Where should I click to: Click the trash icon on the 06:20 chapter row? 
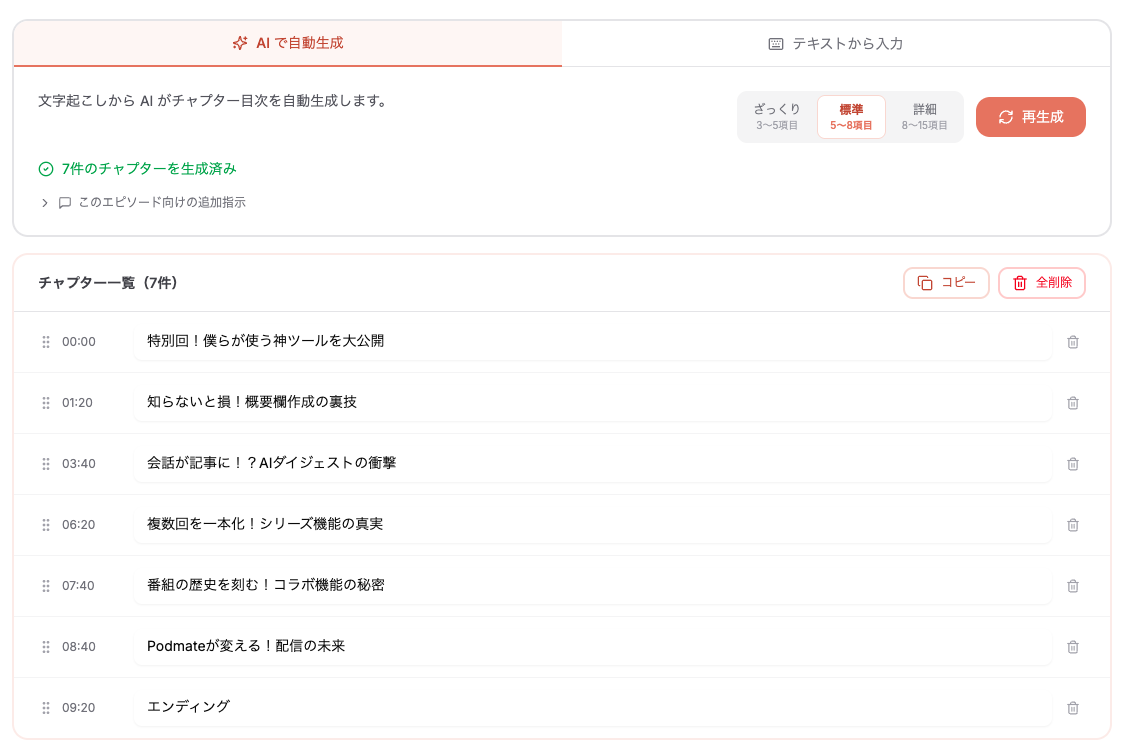(1073, 525)
